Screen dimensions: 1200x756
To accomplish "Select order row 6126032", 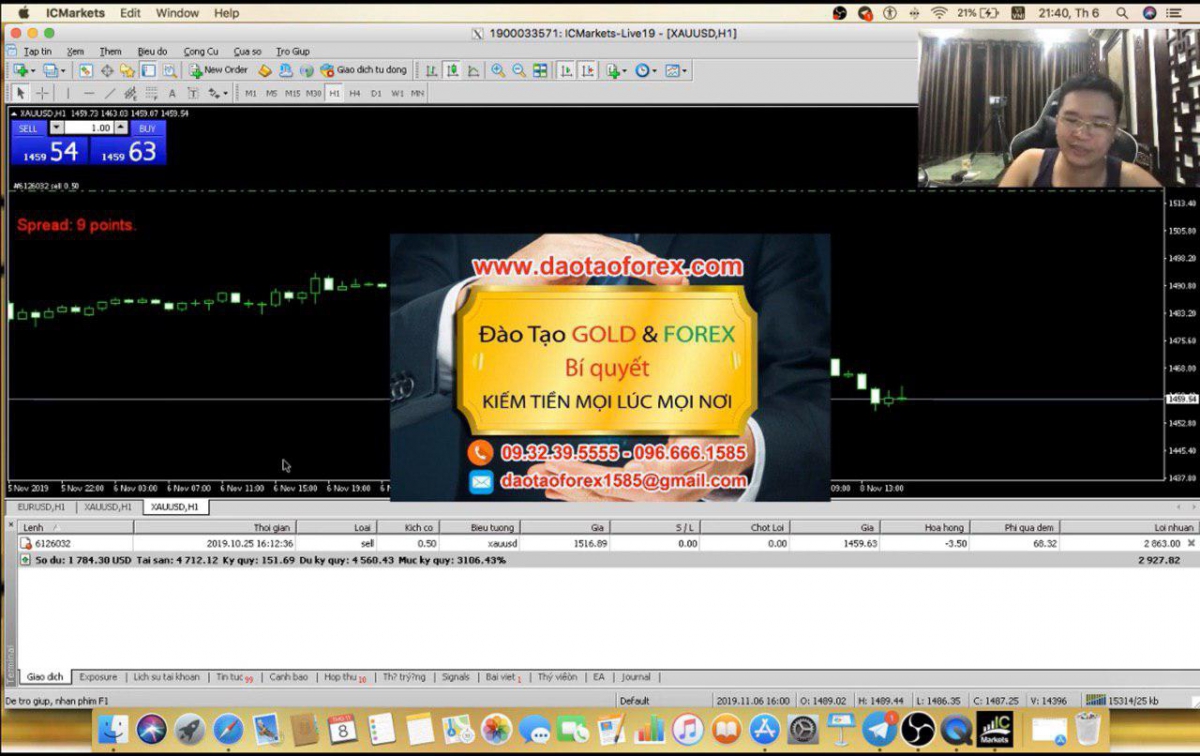I will click(x=608, y=543).
